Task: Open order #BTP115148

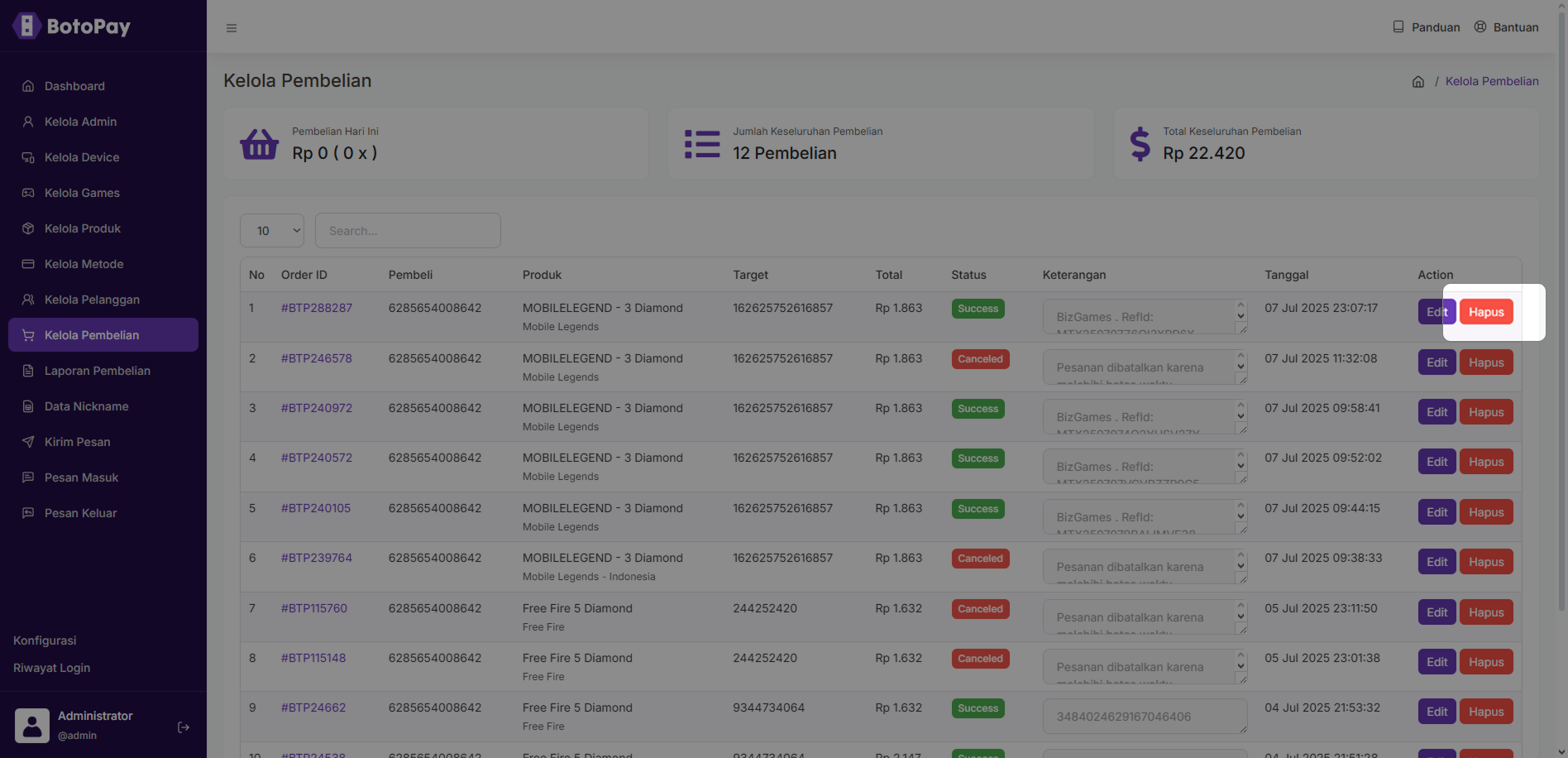Action: pos(313,658)
